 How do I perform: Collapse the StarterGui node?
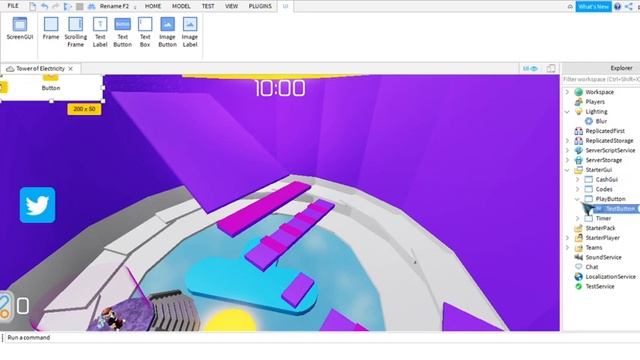click(567, 170)
